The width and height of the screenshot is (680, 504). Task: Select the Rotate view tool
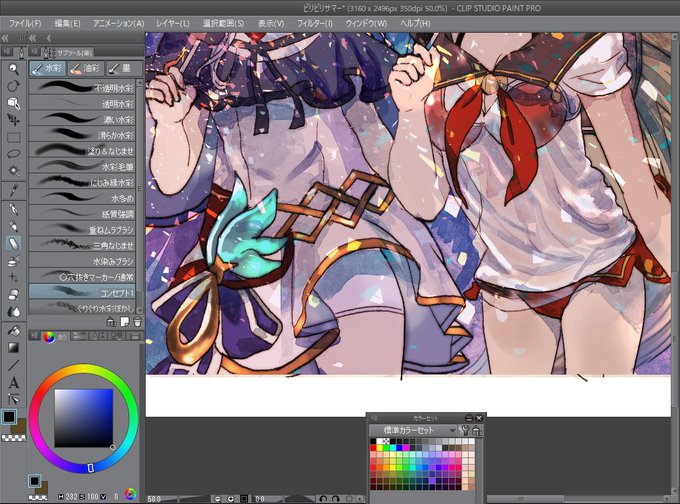14,85
